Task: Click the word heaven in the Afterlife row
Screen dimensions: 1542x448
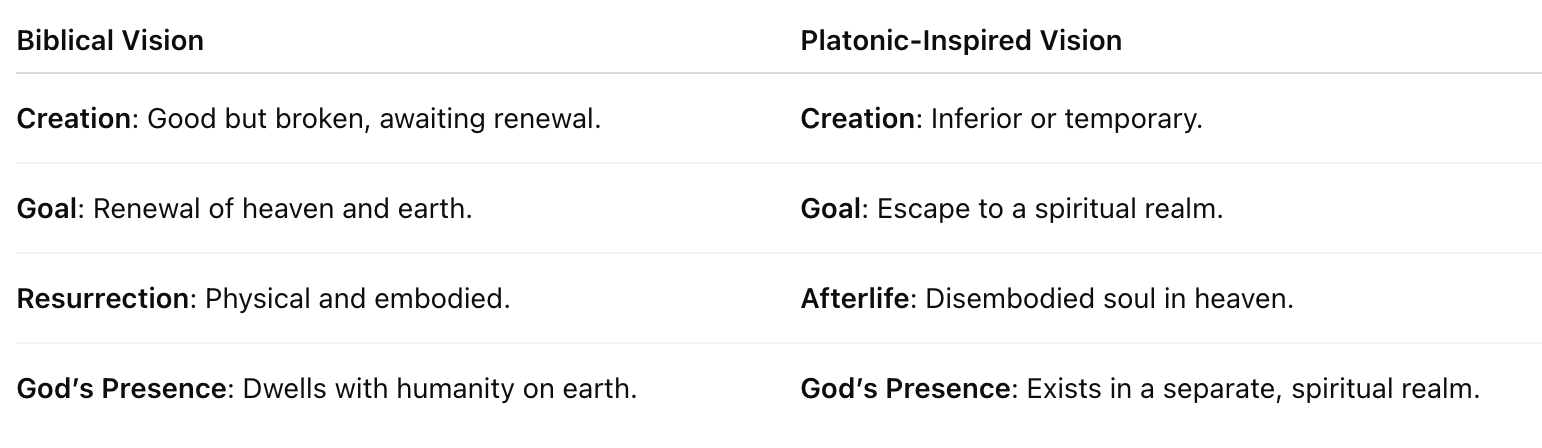Action: tap(1243, 300)
